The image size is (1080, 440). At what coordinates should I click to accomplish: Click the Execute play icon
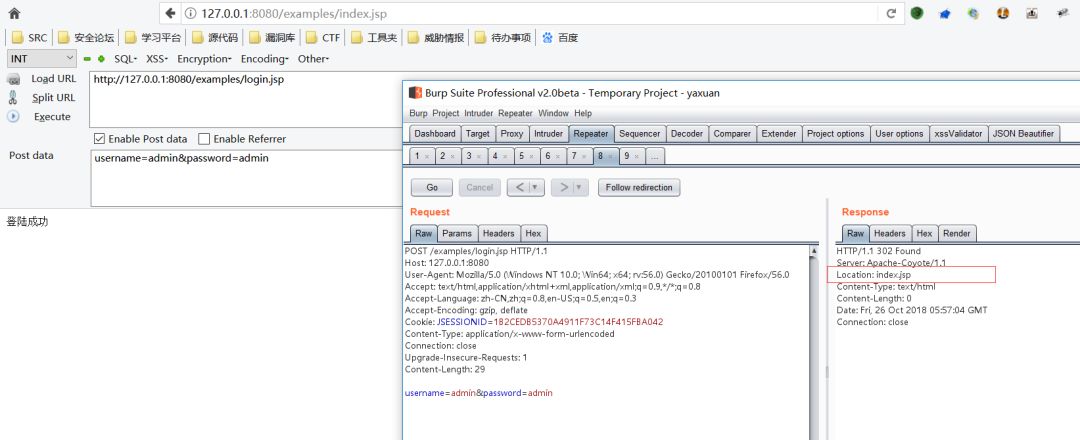pyautogui.click(x=13, y=116)
